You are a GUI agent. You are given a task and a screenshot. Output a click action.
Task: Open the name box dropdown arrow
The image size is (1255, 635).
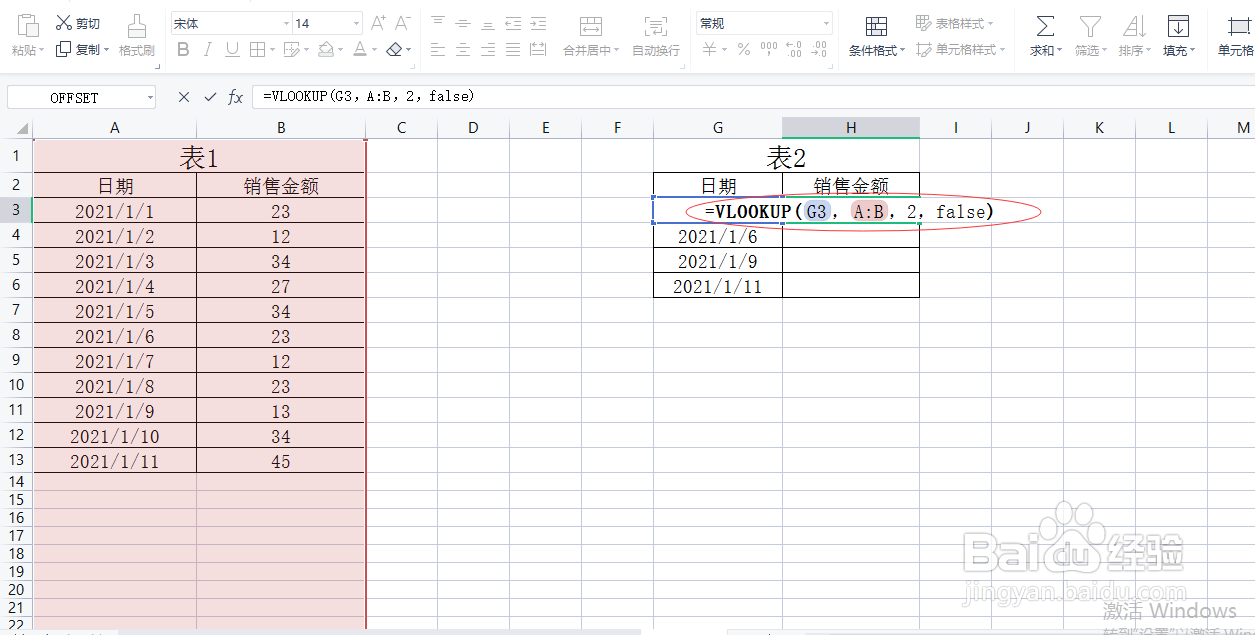click(x=150, y=97)
